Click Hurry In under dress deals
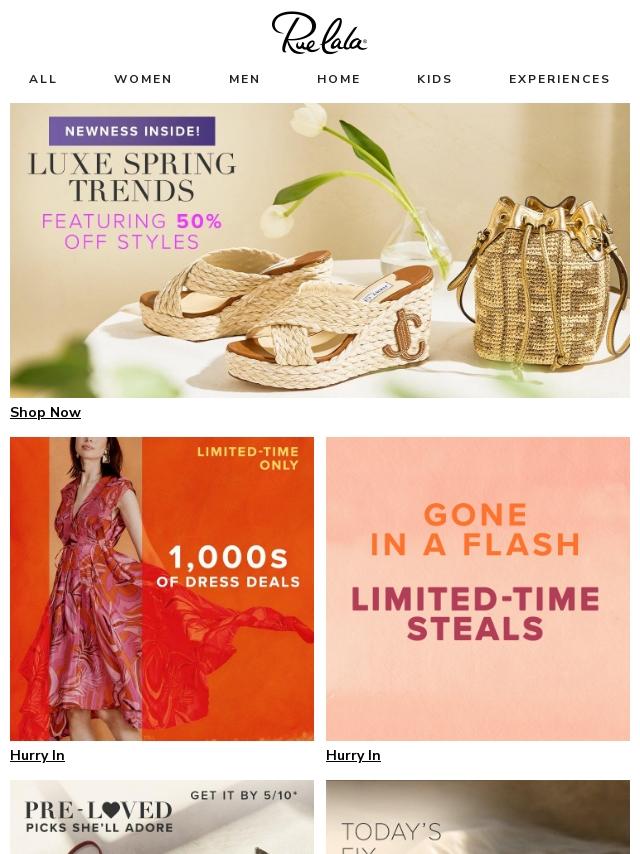The width and height of the screenshot is (640, 854). point(38,755)
